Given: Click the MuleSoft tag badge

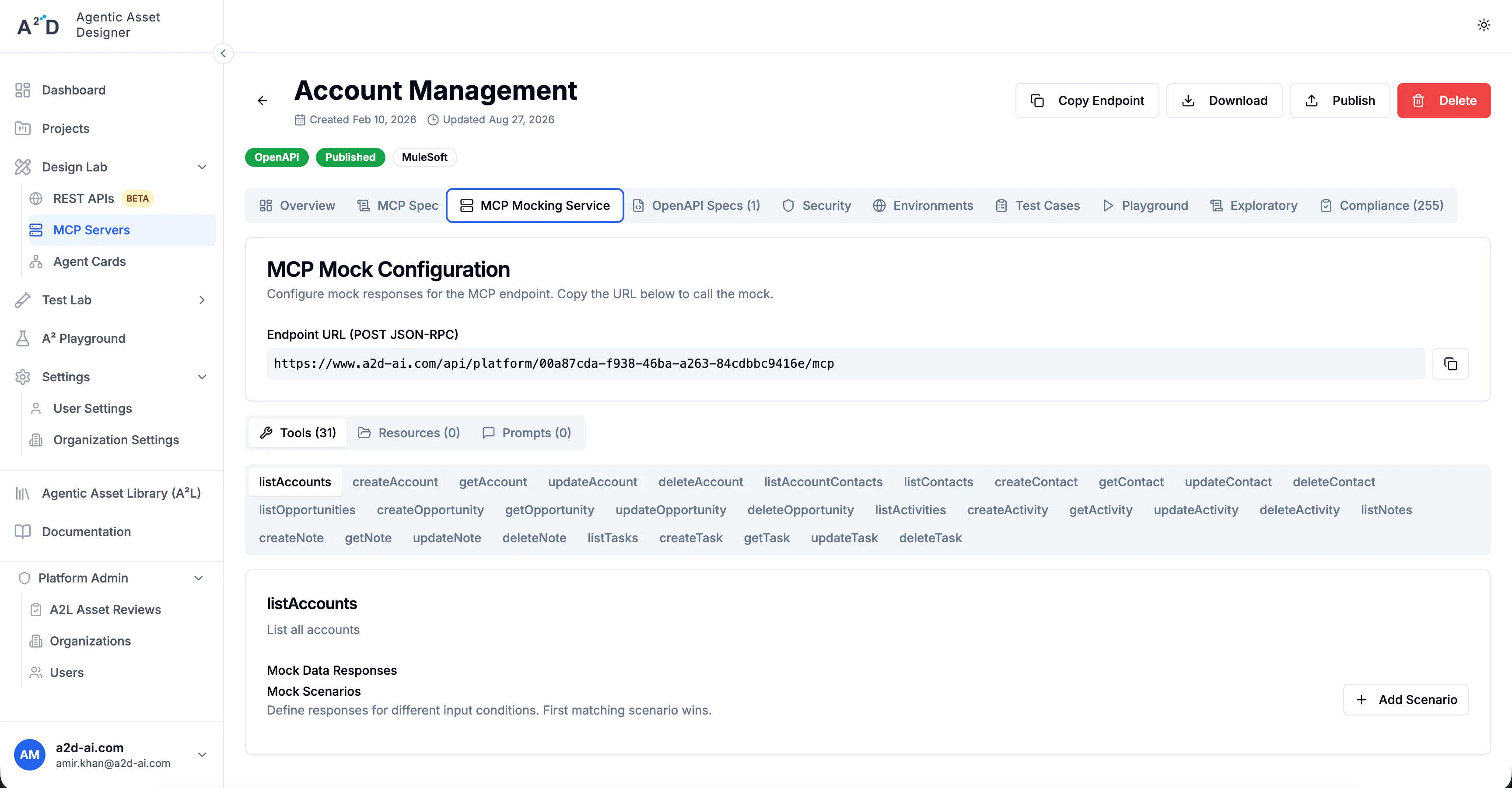Looking at the screenshot, I should pyautogui.click(x=424, y=157).
